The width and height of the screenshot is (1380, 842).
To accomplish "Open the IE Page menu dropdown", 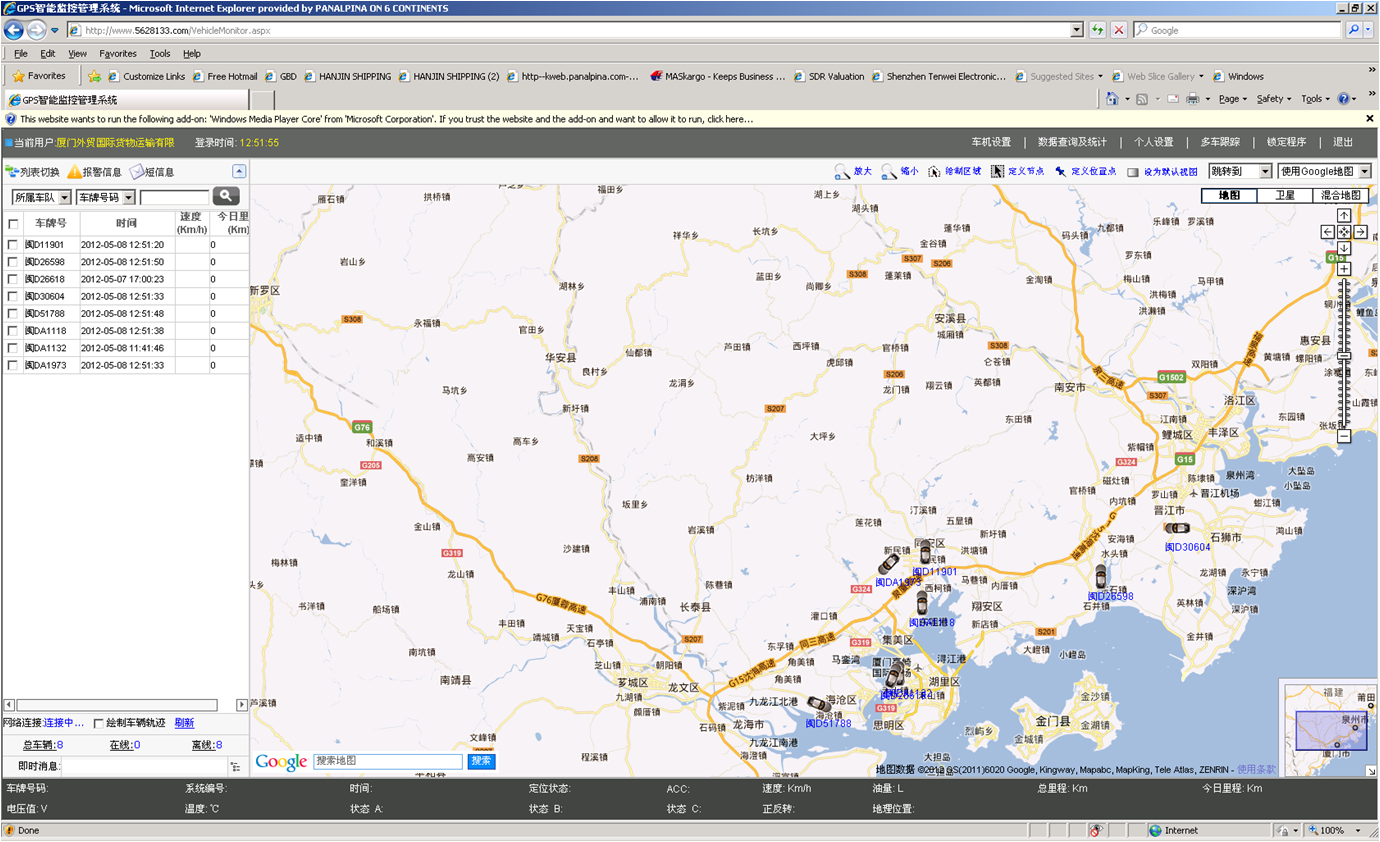I will 1233,99.
